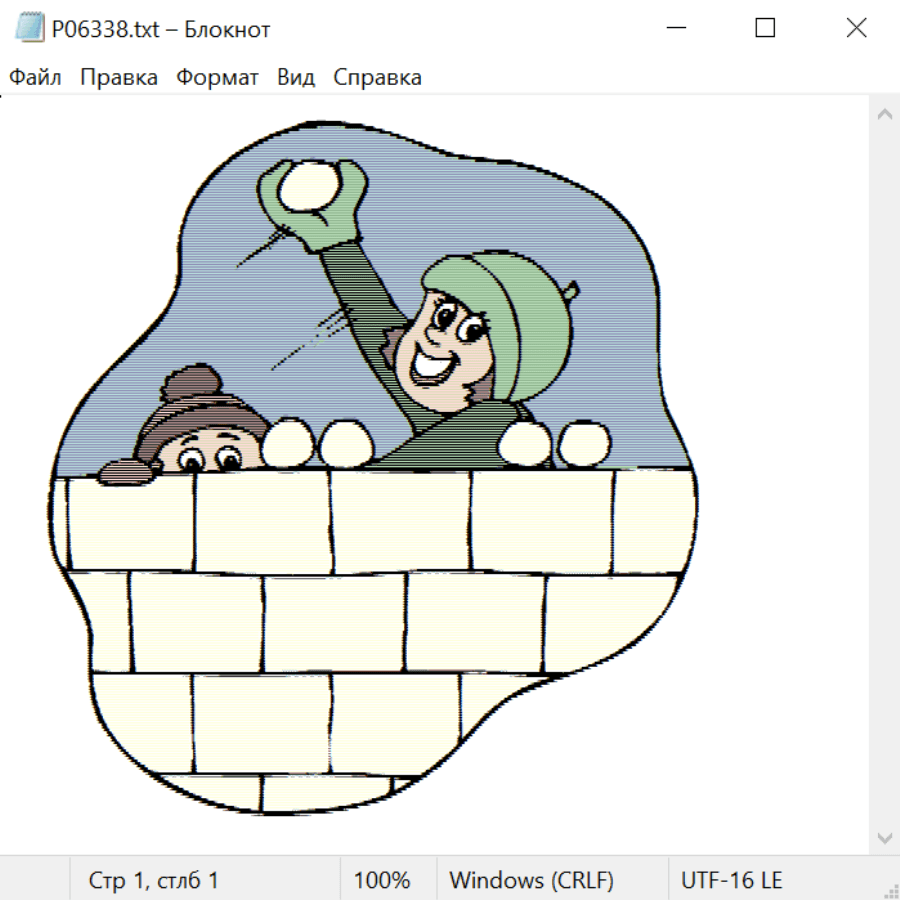Open the Правка menu
This screenshot has height=900, width=900.
click(118, 78)
